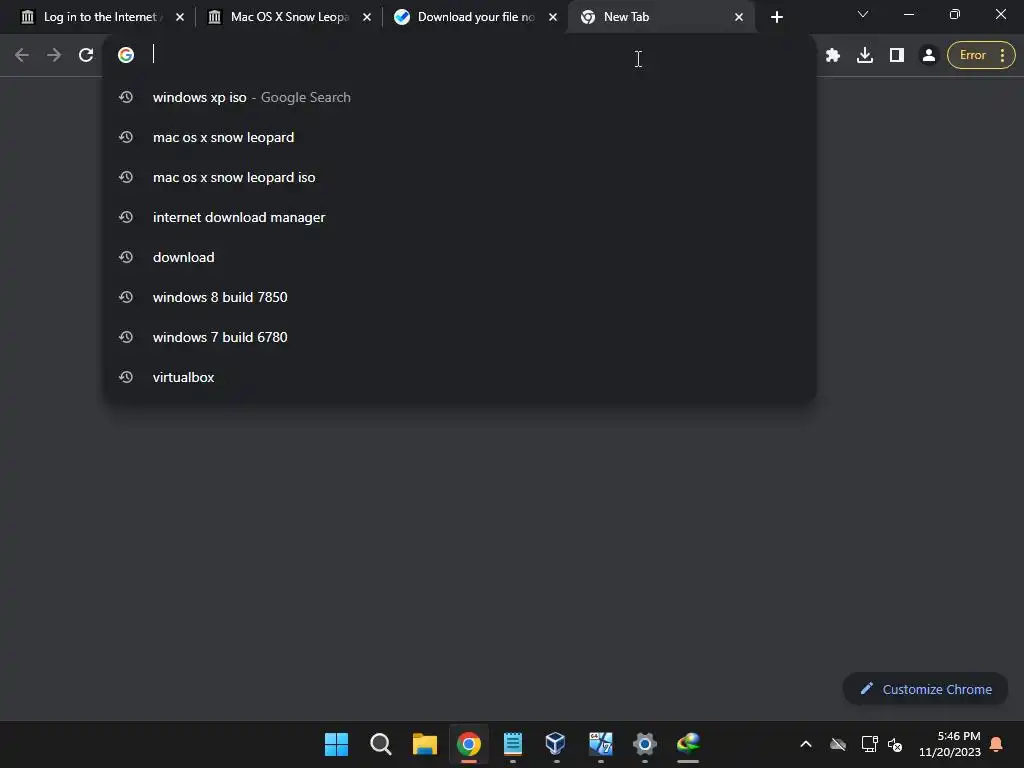This screenshot has height=768, width=1024.
Task: Click the muted volume tray icon
Action: (895, 744)
